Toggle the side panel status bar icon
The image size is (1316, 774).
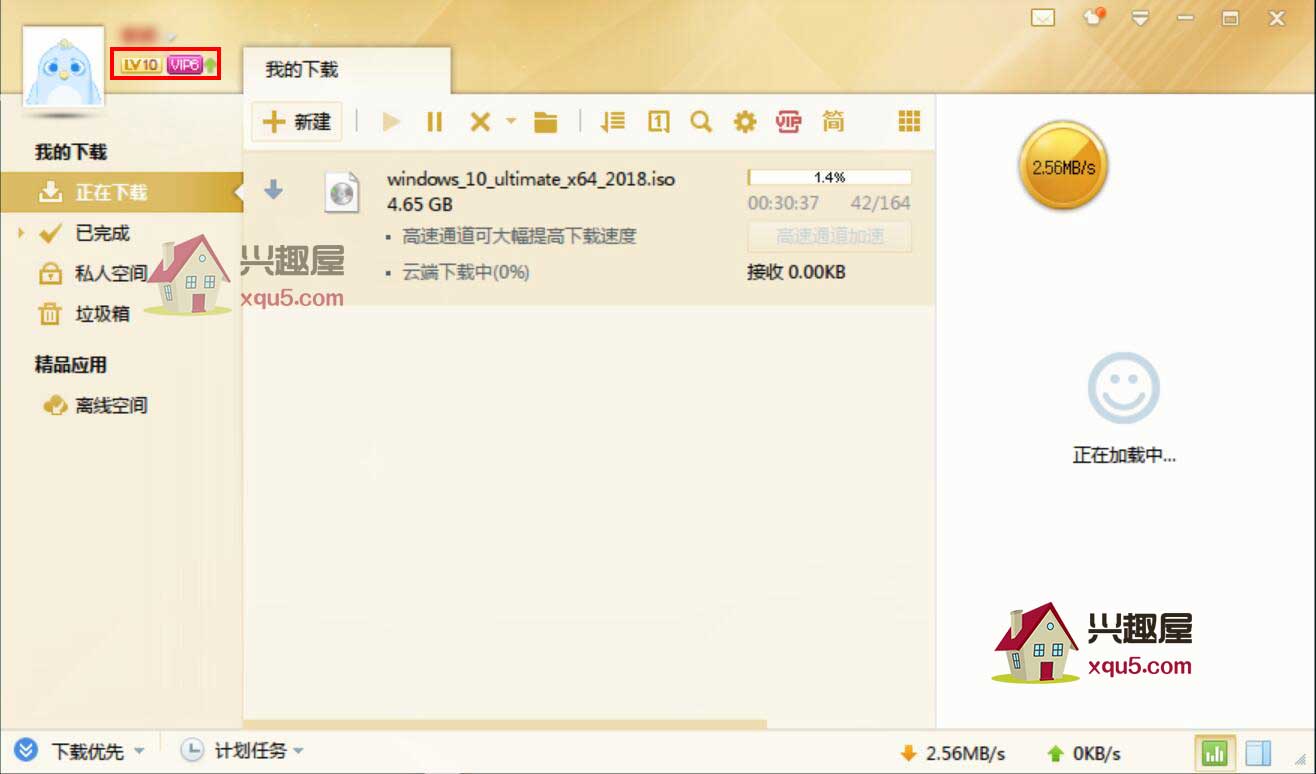point(1258,753)
